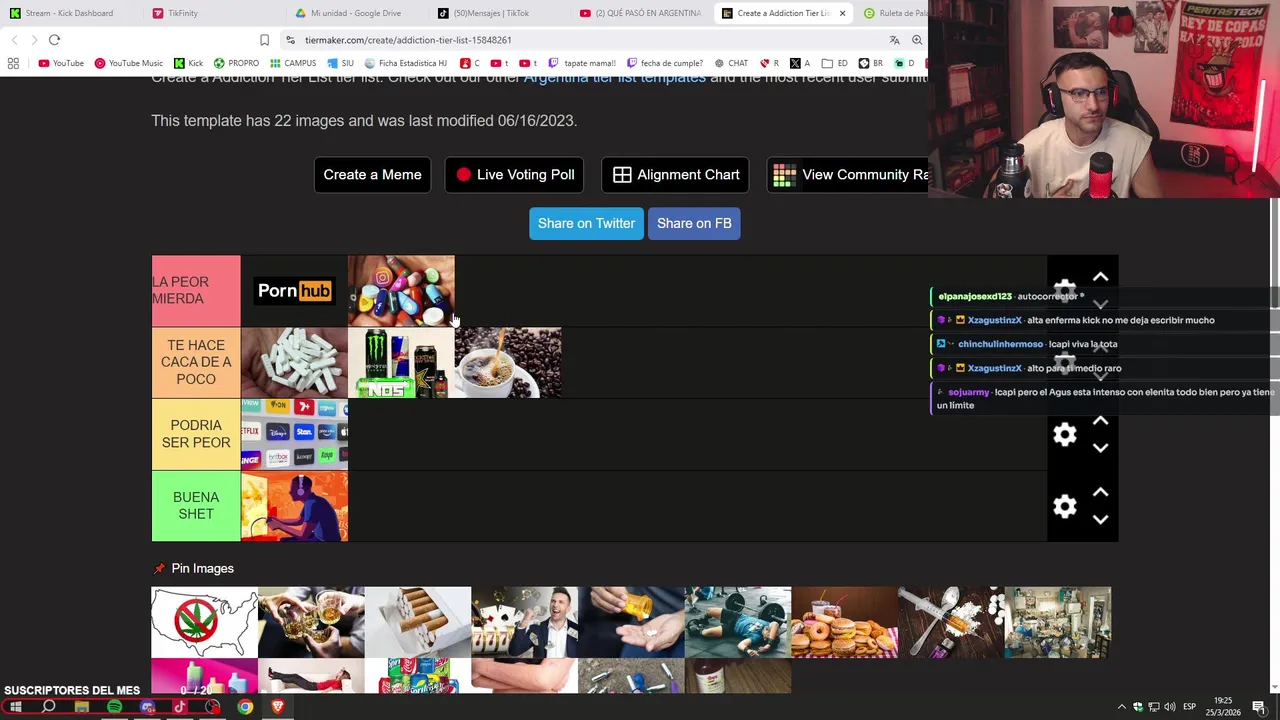
Task: Click Windows Start button
Action: [16, 707]
